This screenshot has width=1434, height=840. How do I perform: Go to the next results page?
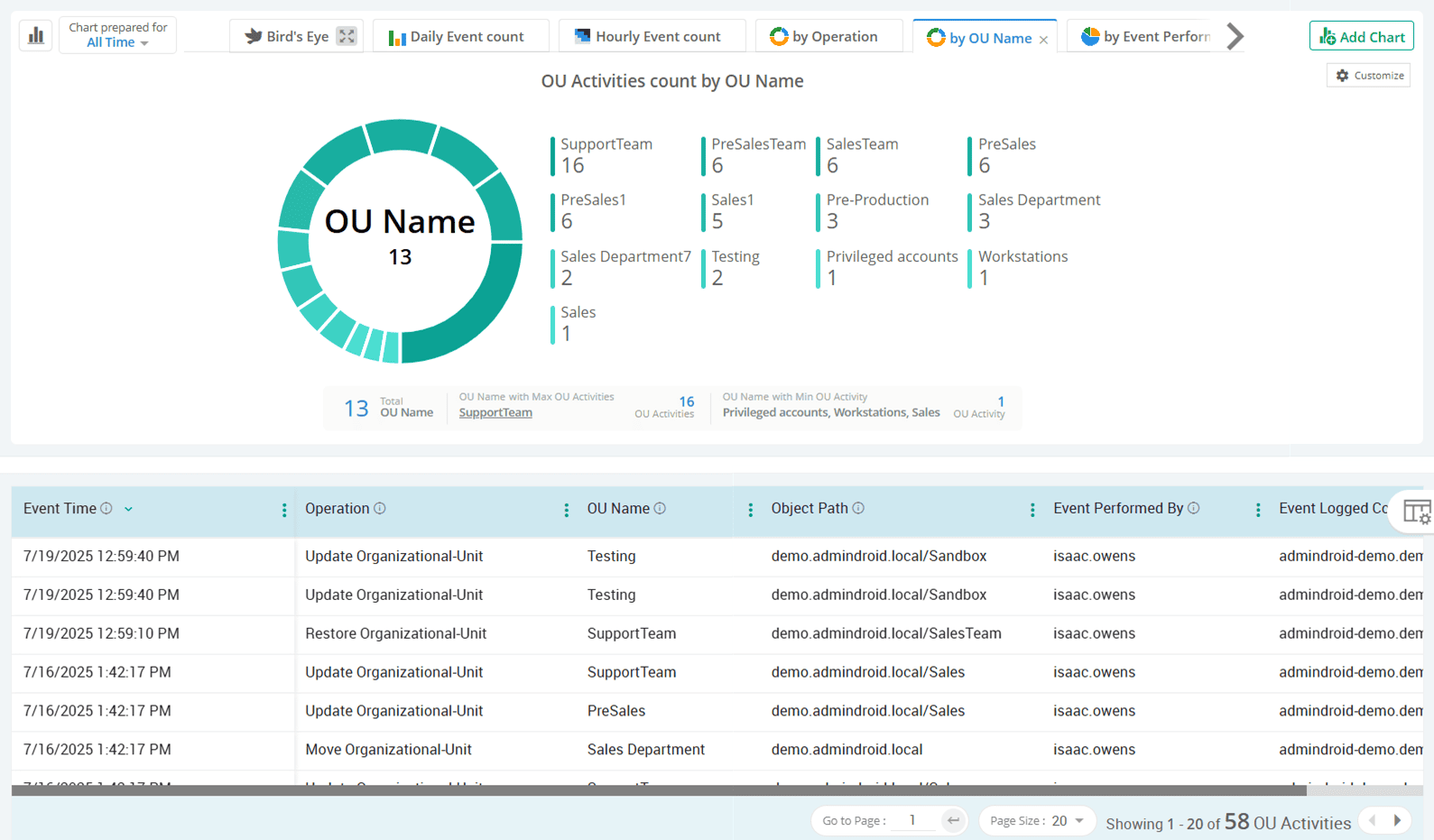coord(1398,820)
